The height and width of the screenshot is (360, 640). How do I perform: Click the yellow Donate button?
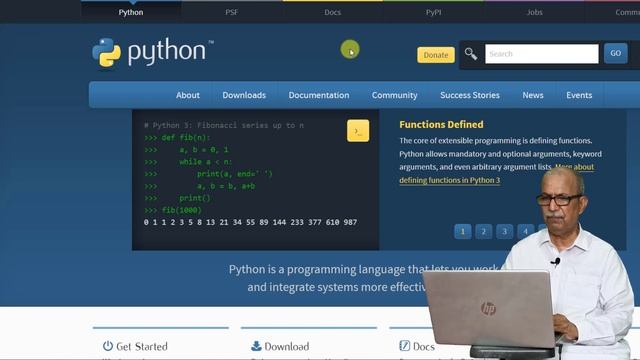point(436,55)
